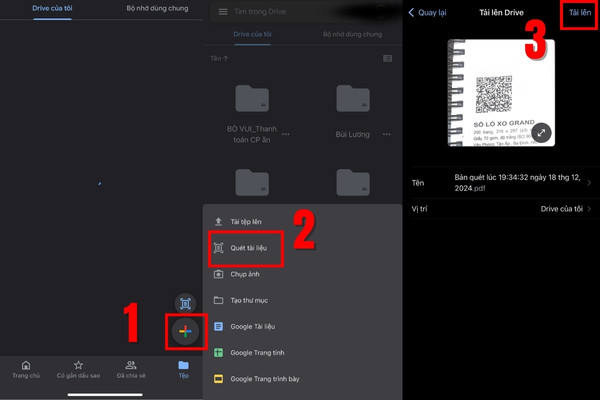Open the Trang chủ home tab
The height and width of the screenshot is (400, 600).
[26, 370]
